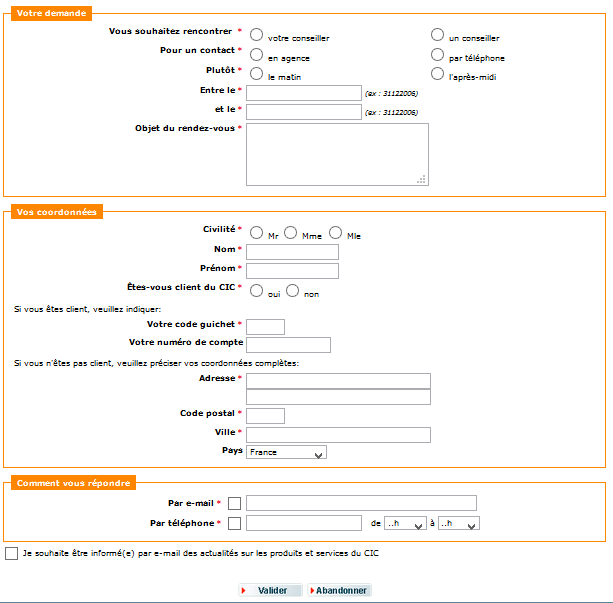Open the "à" end hour dropdown
This screenshot has width=613, height=603.
[x=459, y=523]
